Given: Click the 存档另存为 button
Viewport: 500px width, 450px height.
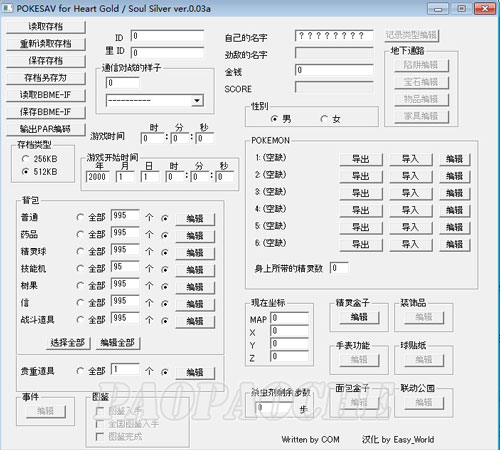Looking at the screenshot, I should pyautogui.click(x=46, y=78).
